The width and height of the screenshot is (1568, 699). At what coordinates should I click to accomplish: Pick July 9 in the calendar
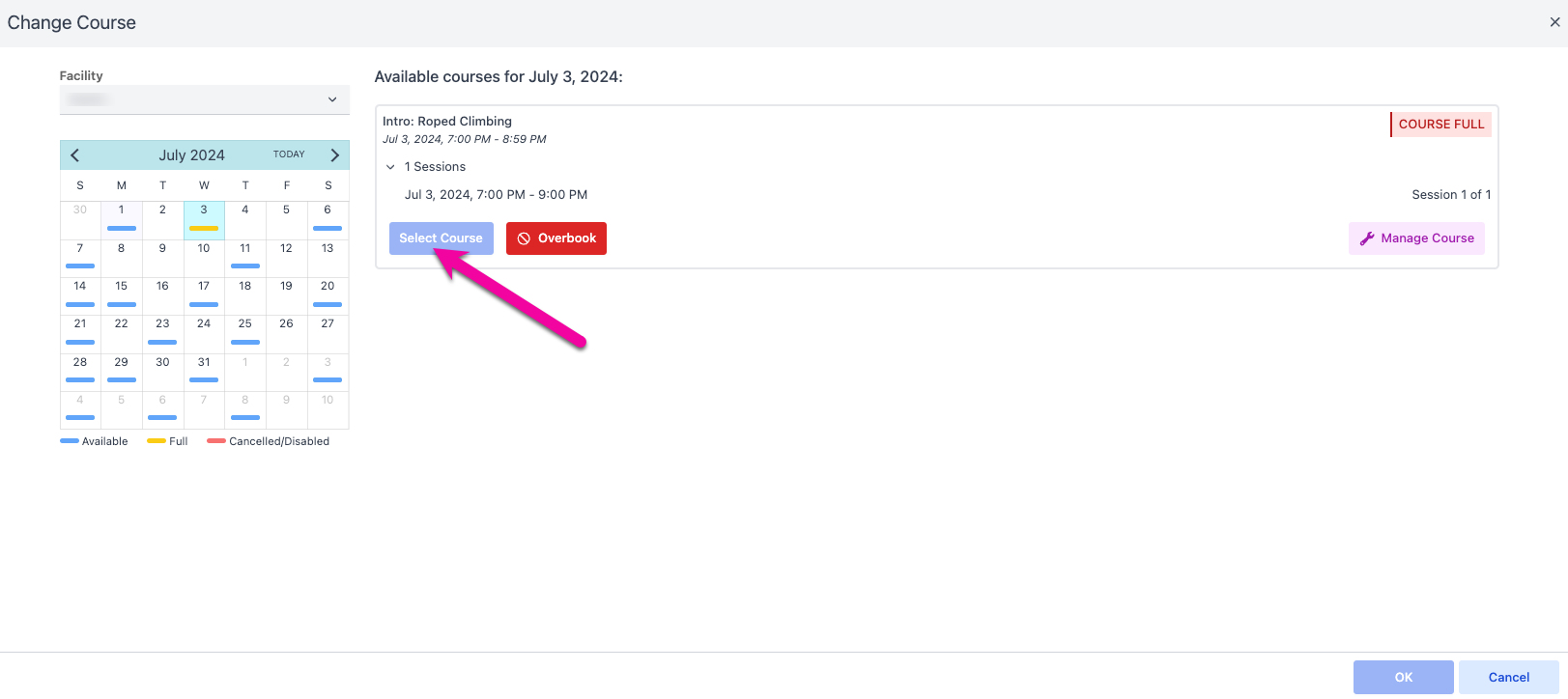coord(162,259)
